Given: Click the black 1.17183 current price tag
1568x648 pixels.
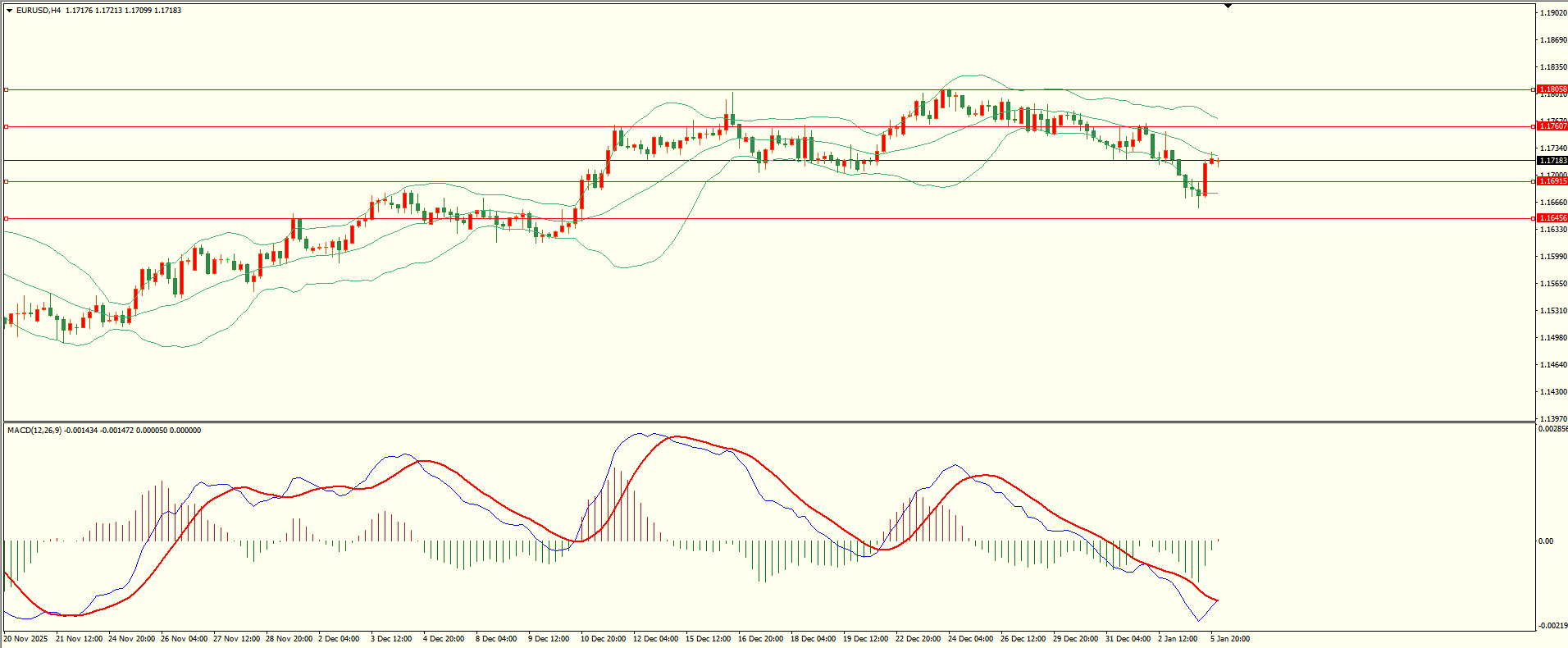Looking at the screenshot, I should [x=1552, y=161].
